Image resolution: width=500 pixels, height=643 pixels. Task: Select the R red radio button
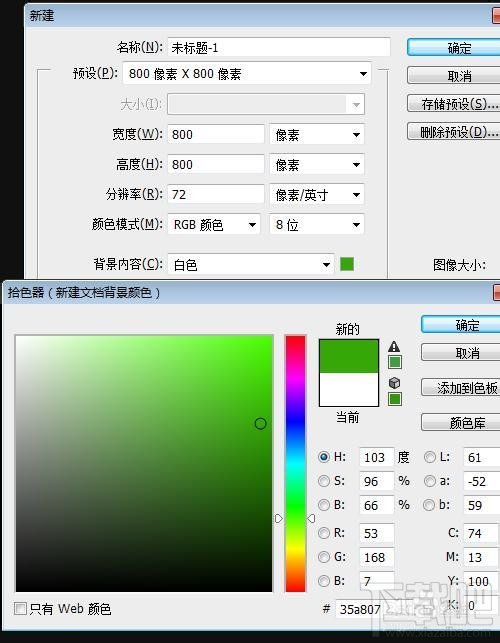[x=324, y=533]
